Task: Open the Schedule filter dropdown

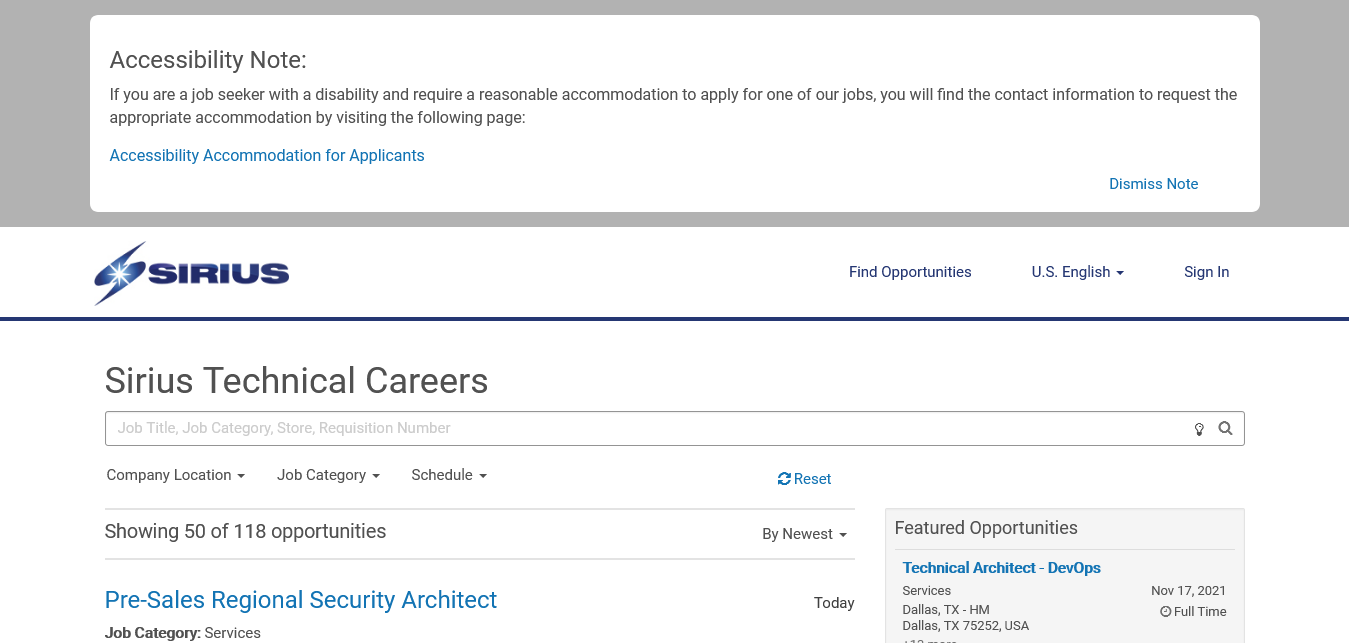Action: point(448,475)
